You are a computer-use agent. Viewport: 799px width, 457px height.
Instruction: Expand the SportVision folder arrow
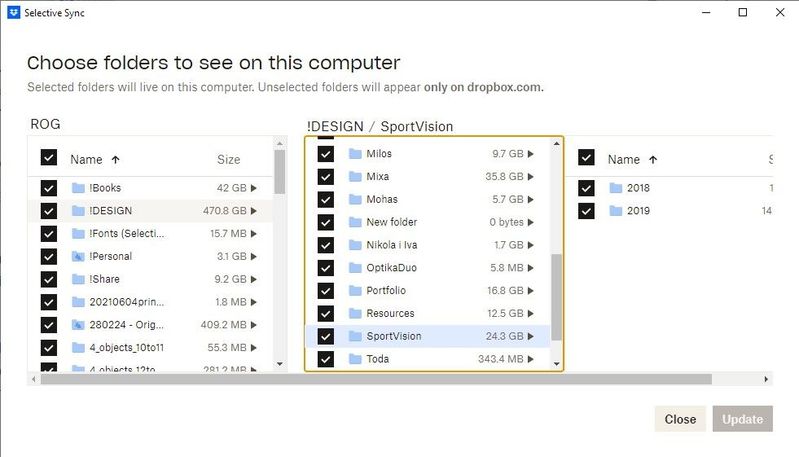pyautogui.click(x=530, y=336)
